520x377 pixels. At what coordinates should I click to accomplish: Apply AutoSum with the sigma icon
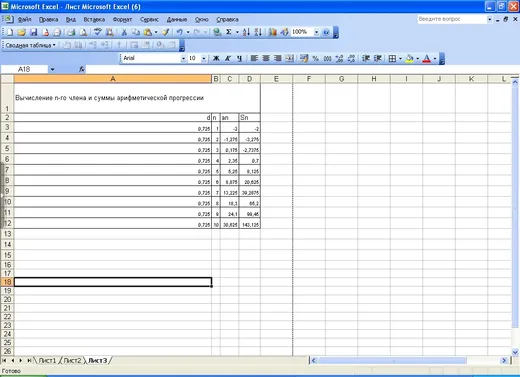tap(229, 32)
